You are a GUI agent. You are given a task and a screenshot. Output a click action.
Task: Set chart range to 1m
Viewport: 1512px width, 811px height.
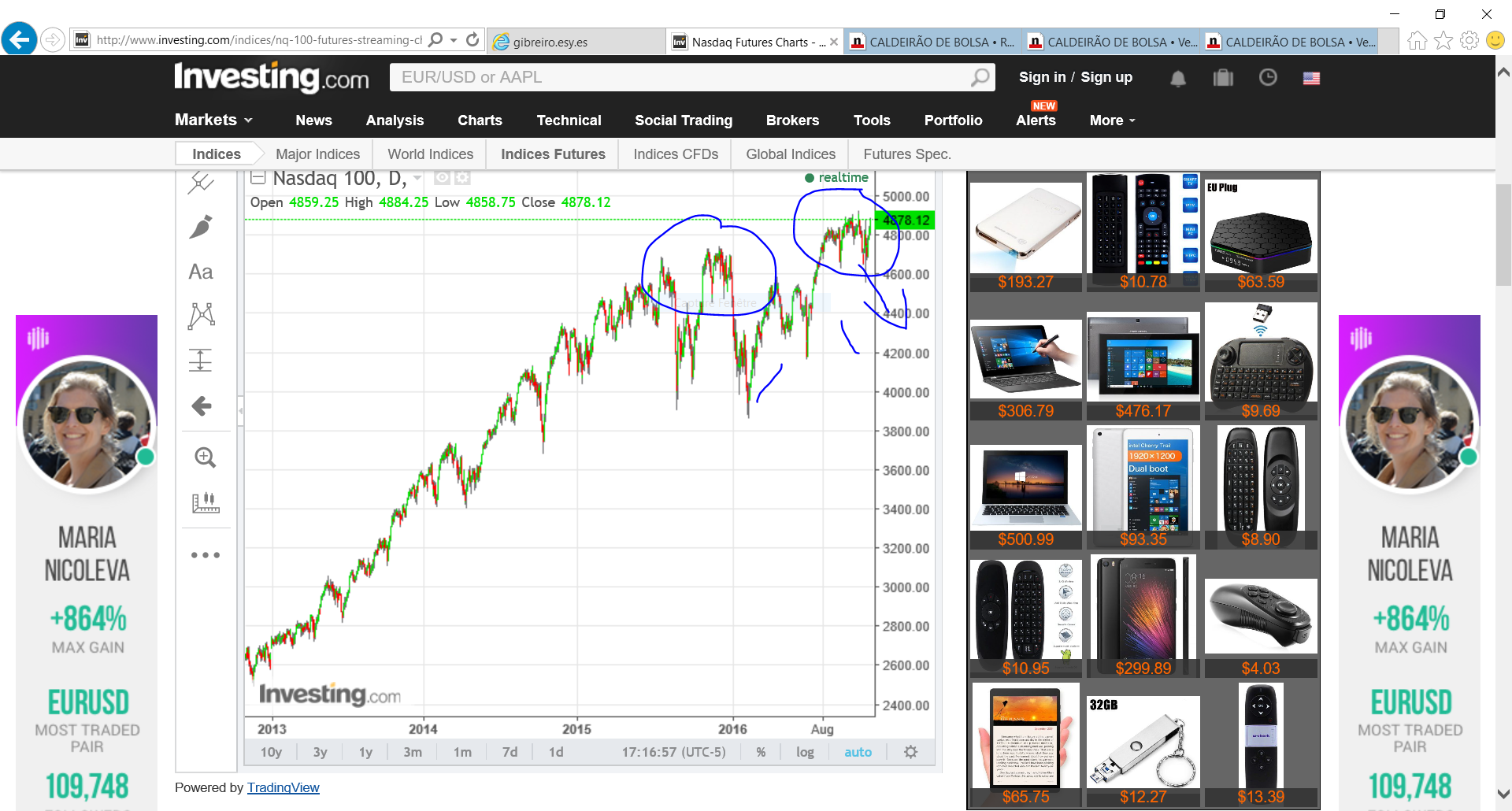coord(462,752)
